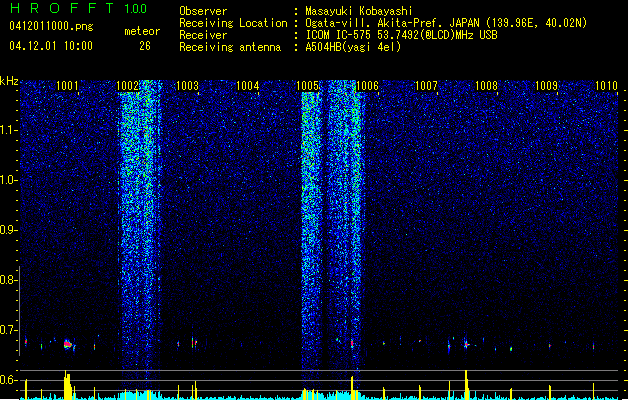Click the 1.1 kHz frequency label
Image resolution: width=629 pixels, height=400 pixels.
[x=8, y=130]
